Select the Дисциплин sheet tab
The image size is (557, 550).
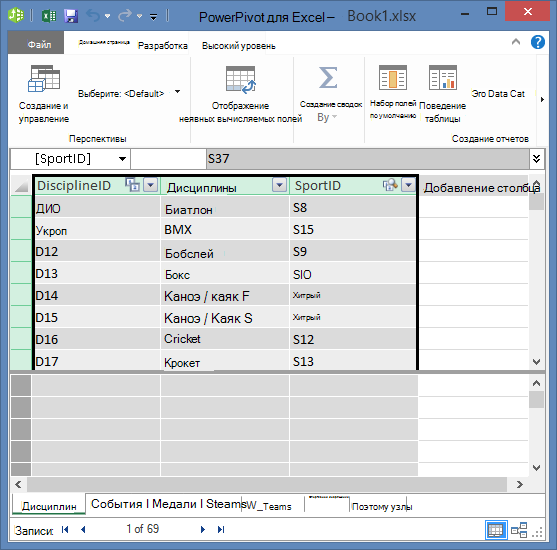pyautogui.click(x=49, y=506)
